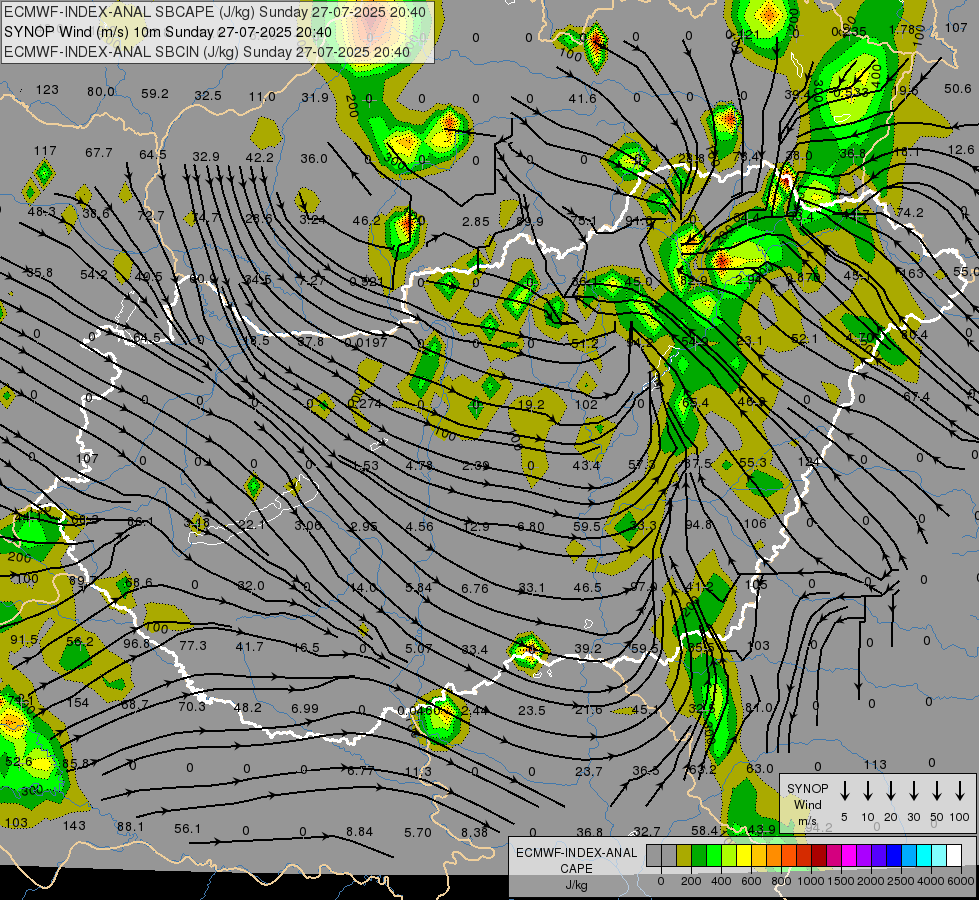
Task: Click the 42.2 value
Action: pyautogui.click(x=259, y=157)
